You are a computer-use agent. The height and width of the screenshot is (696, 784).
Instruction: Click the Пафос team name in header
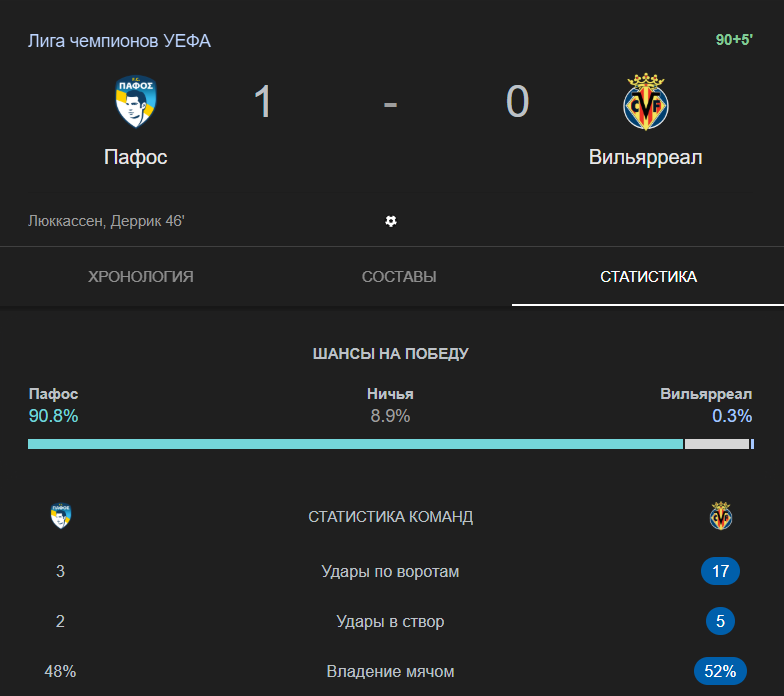pos(135,157)
